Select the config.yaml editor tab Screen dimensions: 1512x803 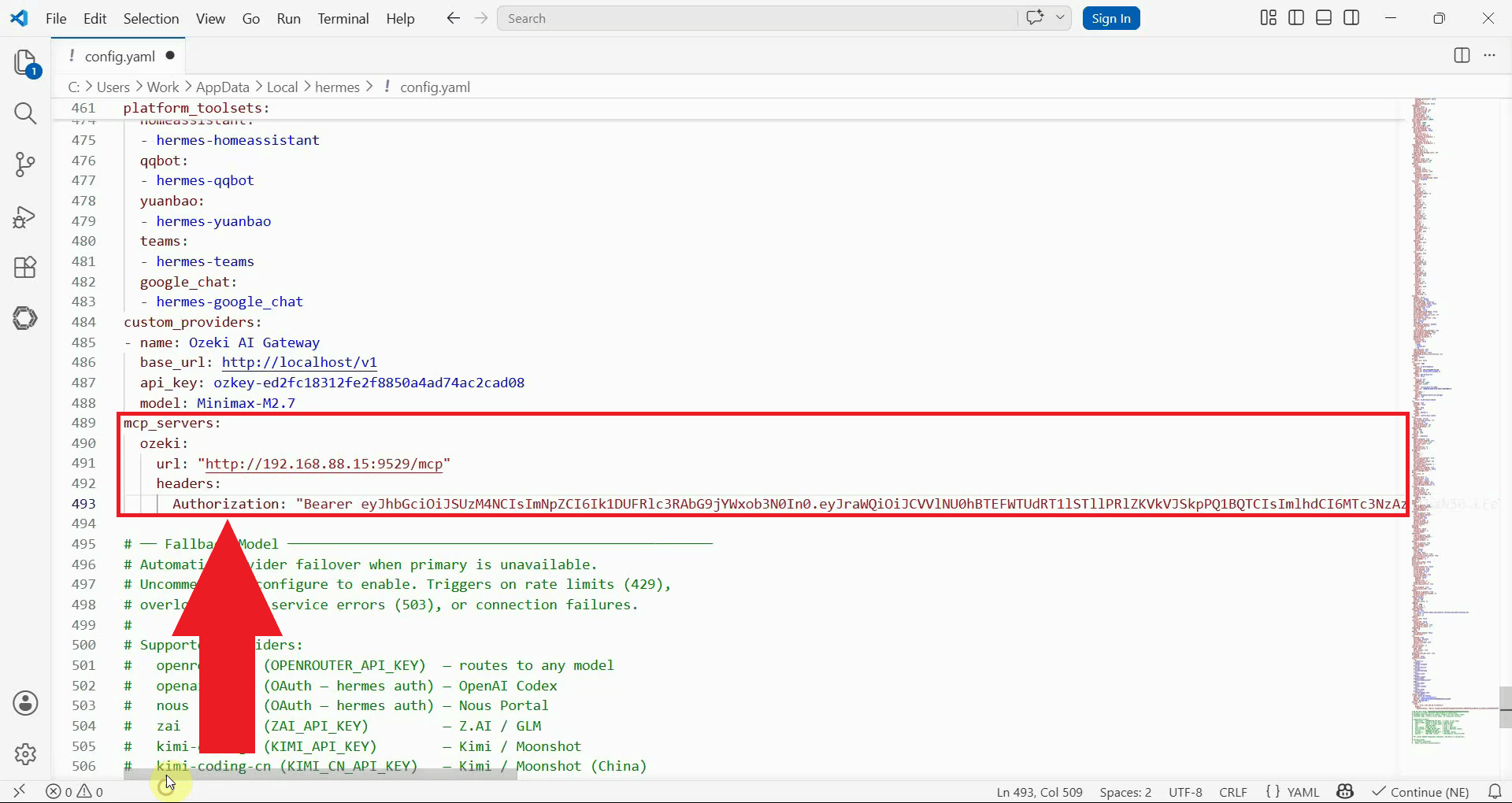pyautogui.click(x=118, y=56)
